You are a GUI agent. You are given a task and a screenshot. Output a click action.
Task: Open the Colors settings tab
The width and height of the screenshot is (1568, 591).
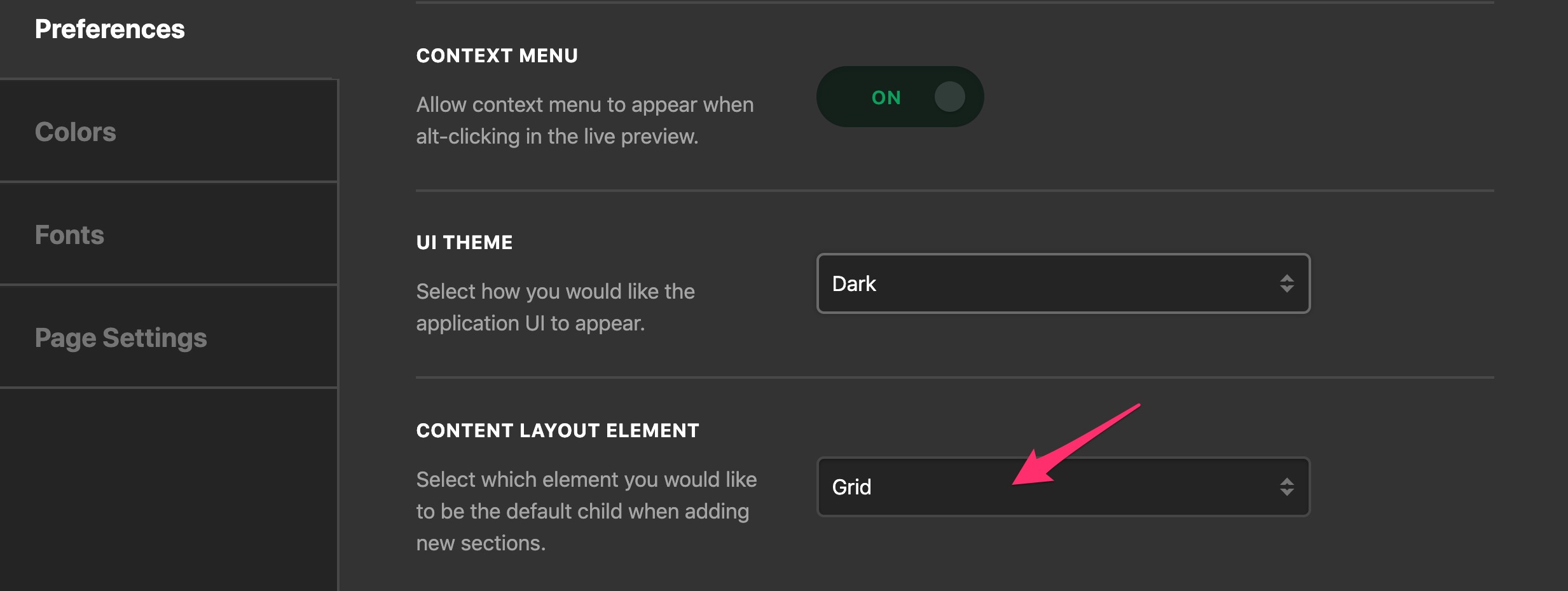pyautogui.click(x=168, y=132)
